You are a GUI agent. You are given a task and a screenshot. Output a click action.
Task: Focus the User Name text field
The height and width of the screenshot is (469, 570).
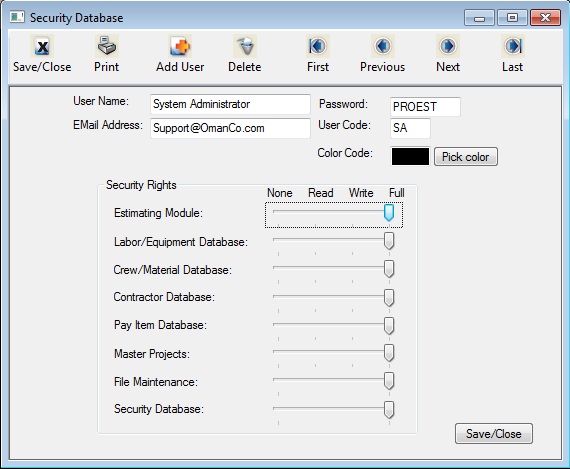click(230, 104)
